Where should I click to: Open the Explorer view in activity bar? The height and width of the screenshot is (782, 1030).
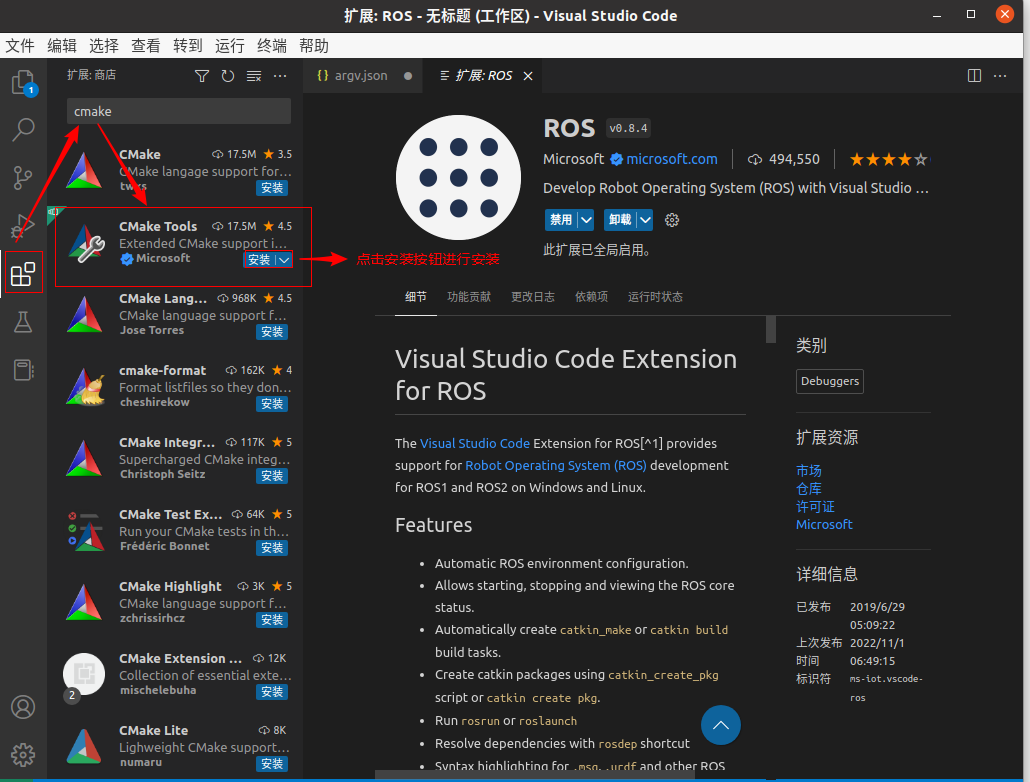[23, 82]
